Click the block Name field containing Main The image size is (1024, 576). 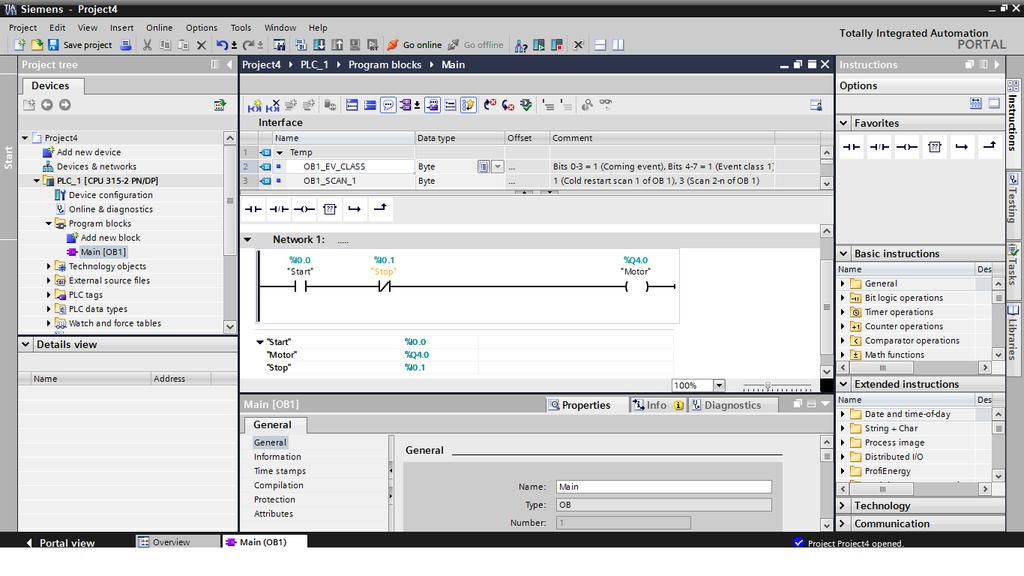[x=664, y=487]
